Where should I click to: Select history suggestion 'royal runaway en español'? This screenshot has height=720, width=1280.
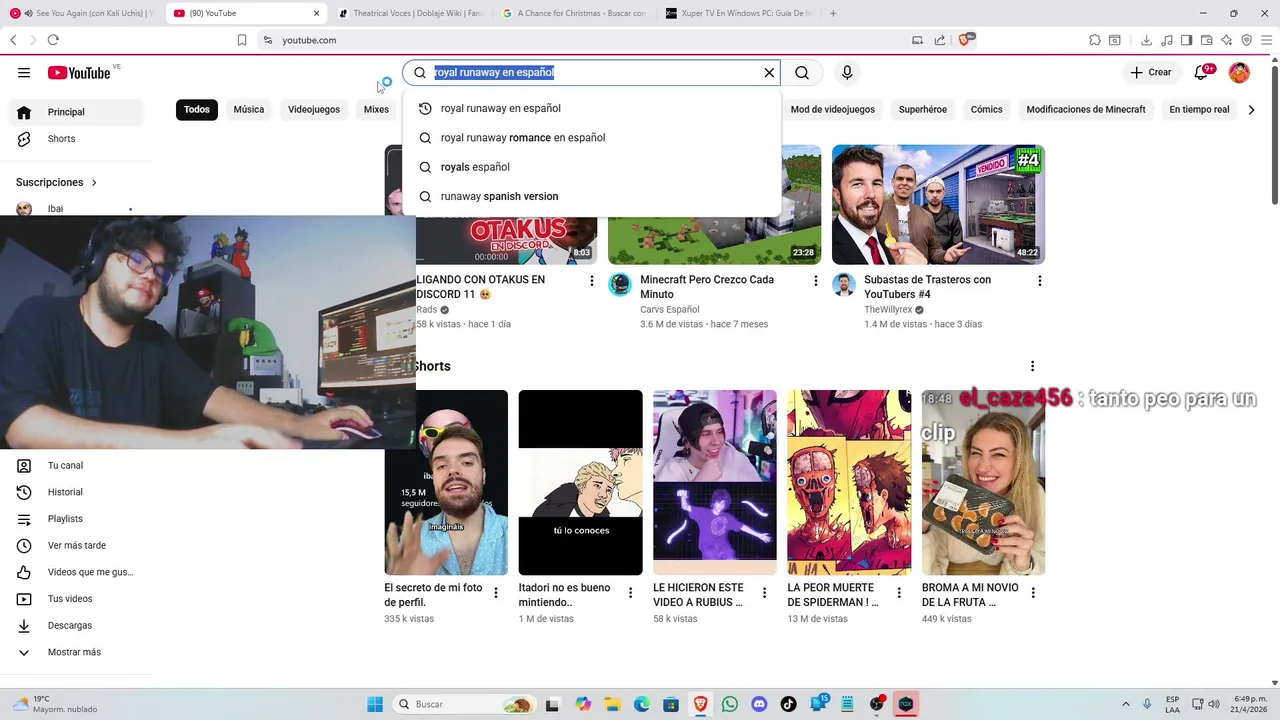click(592, 108)
